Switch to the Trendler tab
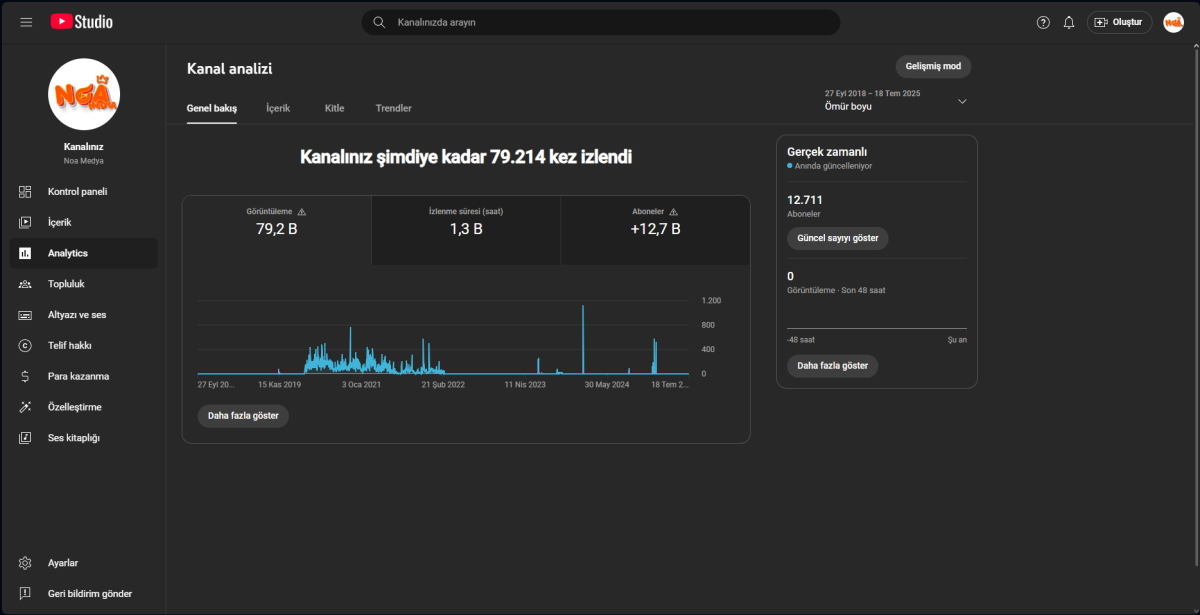Screen dimensions: 1200x615 tap(393, 108)
